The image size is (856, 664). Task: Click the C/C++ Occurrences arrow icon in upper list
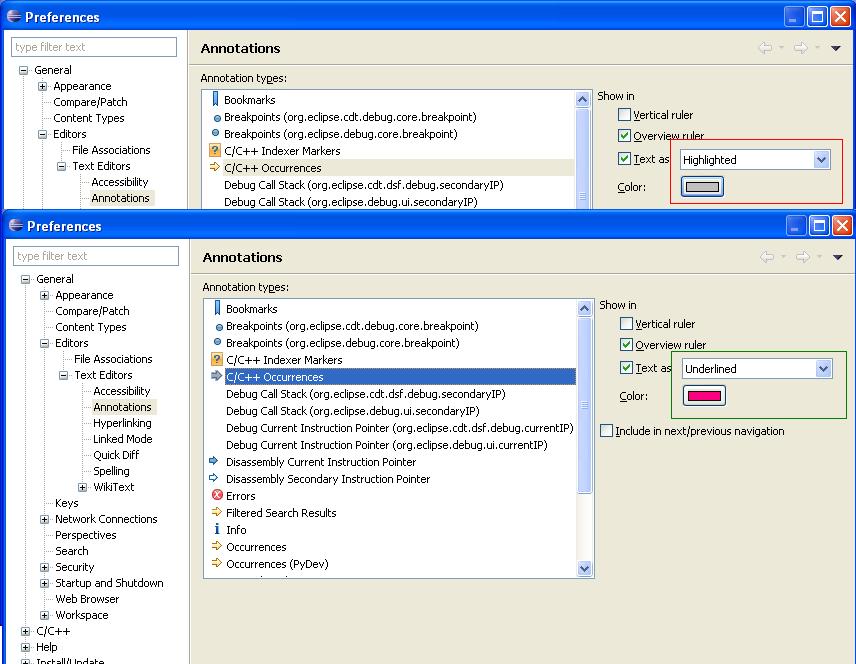(215, 167)
